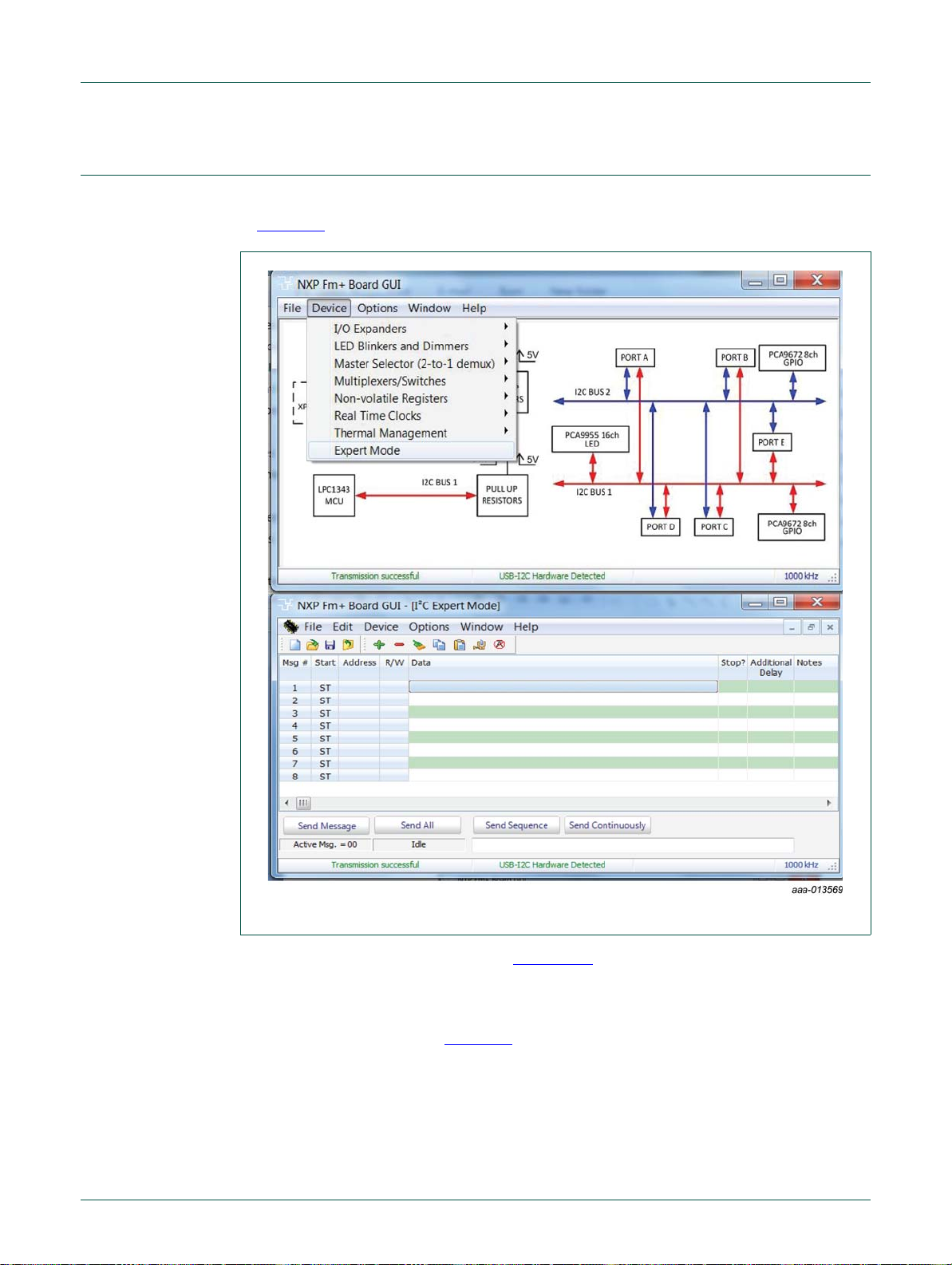Click the Open folder icon in Expert Mode toolbar
The width and height of the screenshot is (952, 1265).
(x=312, y=645)
